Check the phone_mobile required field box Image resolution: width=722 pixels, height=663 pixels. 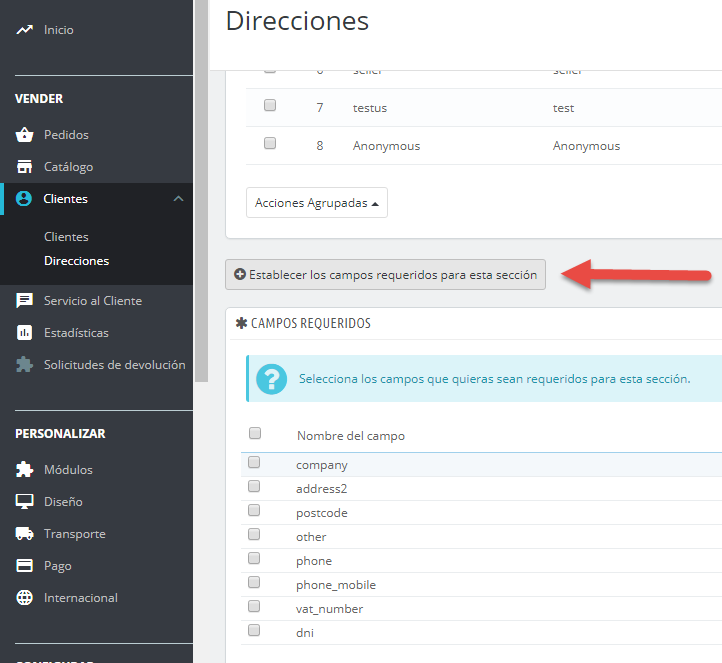click(x=254, y=582)
